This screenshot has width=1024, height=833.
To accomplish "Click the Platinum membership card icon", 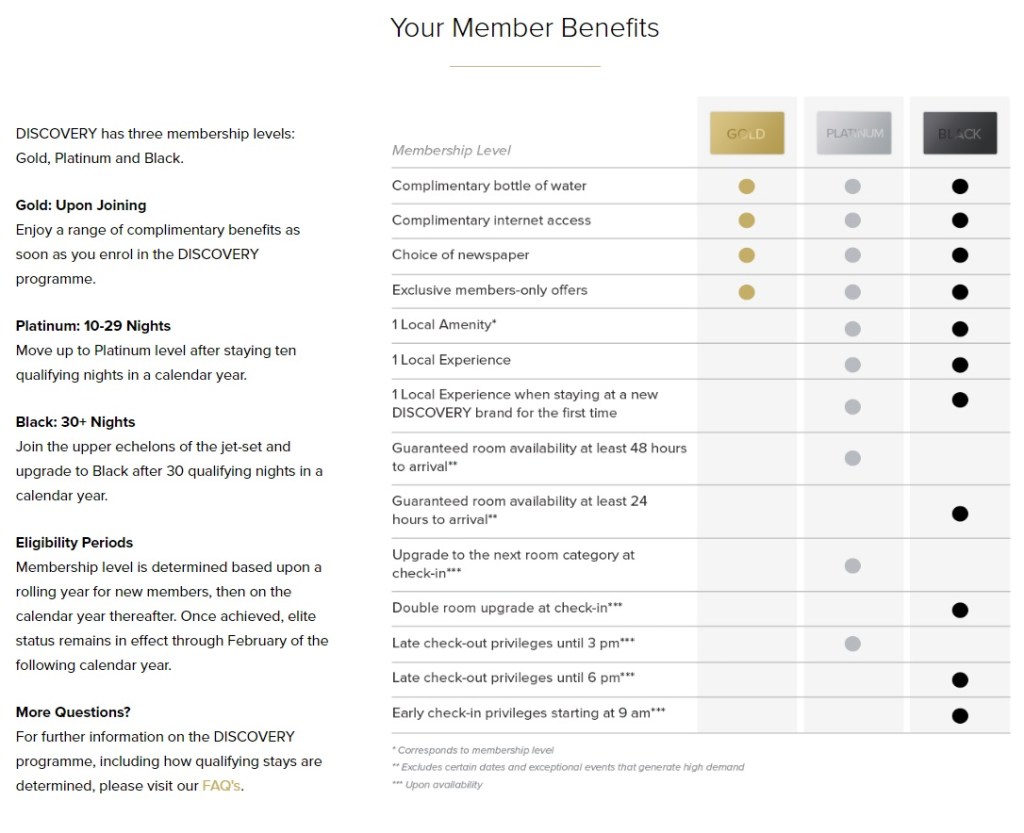I will point(853,133).
